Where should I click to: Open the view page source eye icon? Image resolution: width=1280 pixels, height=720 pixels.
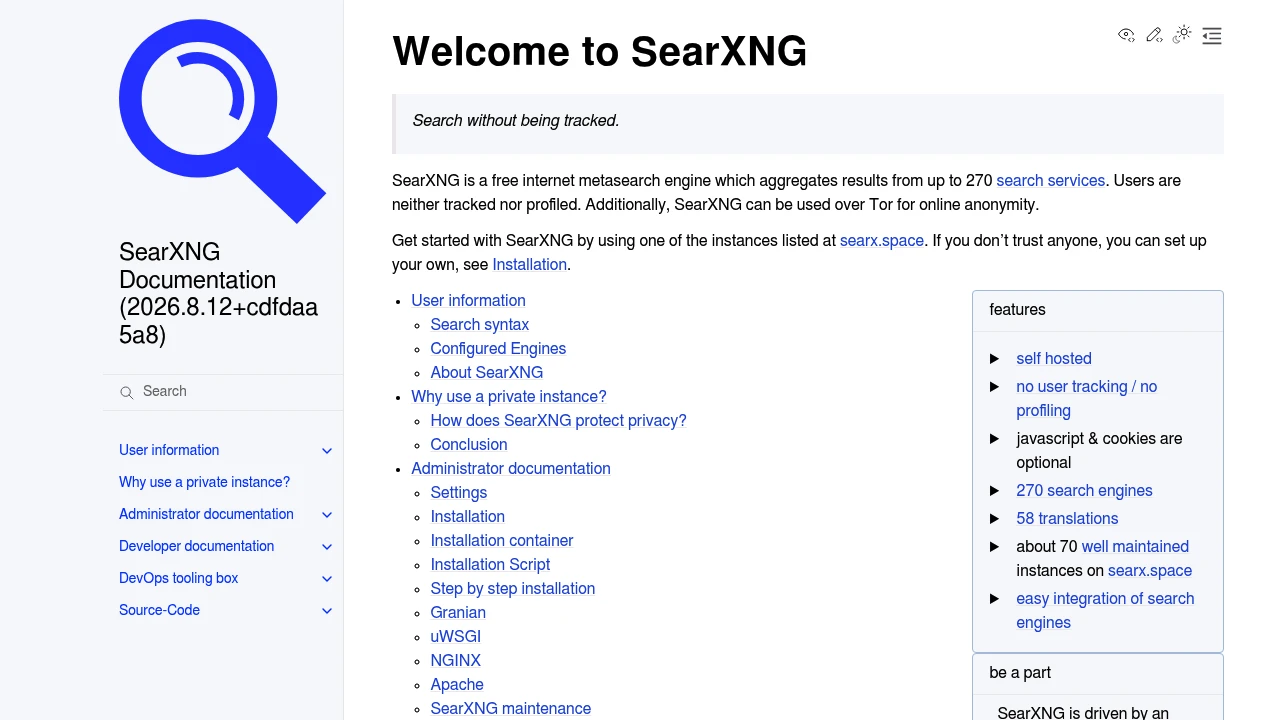(x=1126, y=35)
